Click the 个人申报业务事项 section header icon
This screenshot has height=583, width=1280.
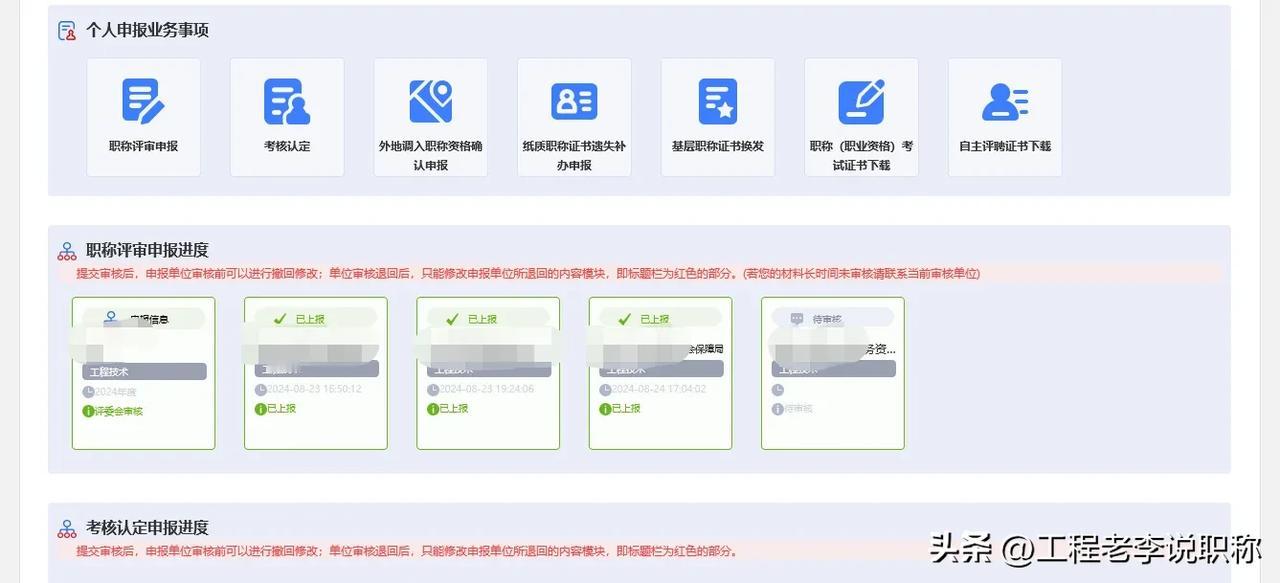coord(67,31)
